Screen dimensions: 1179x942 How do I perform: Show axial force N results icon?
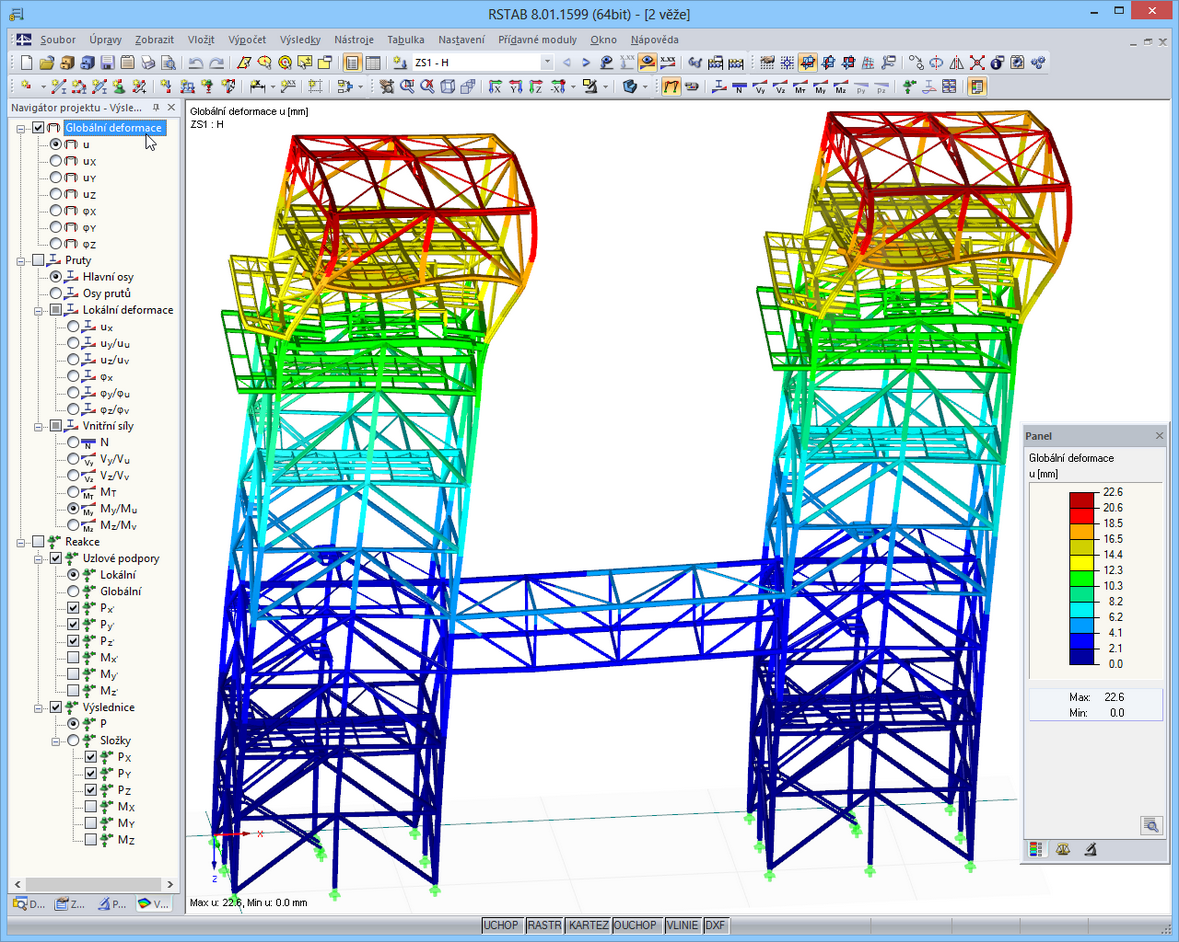(739, 87)
